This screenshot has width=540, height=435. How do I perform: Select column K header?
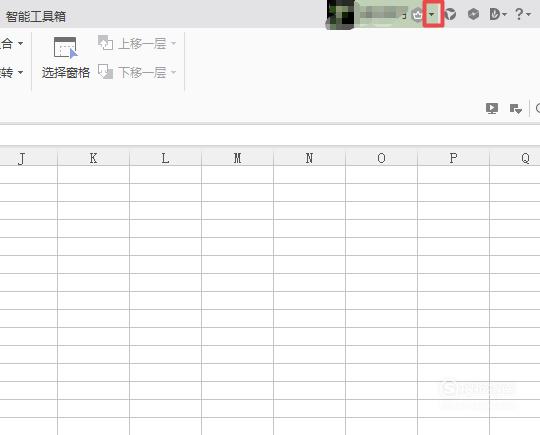coord(93,158)
